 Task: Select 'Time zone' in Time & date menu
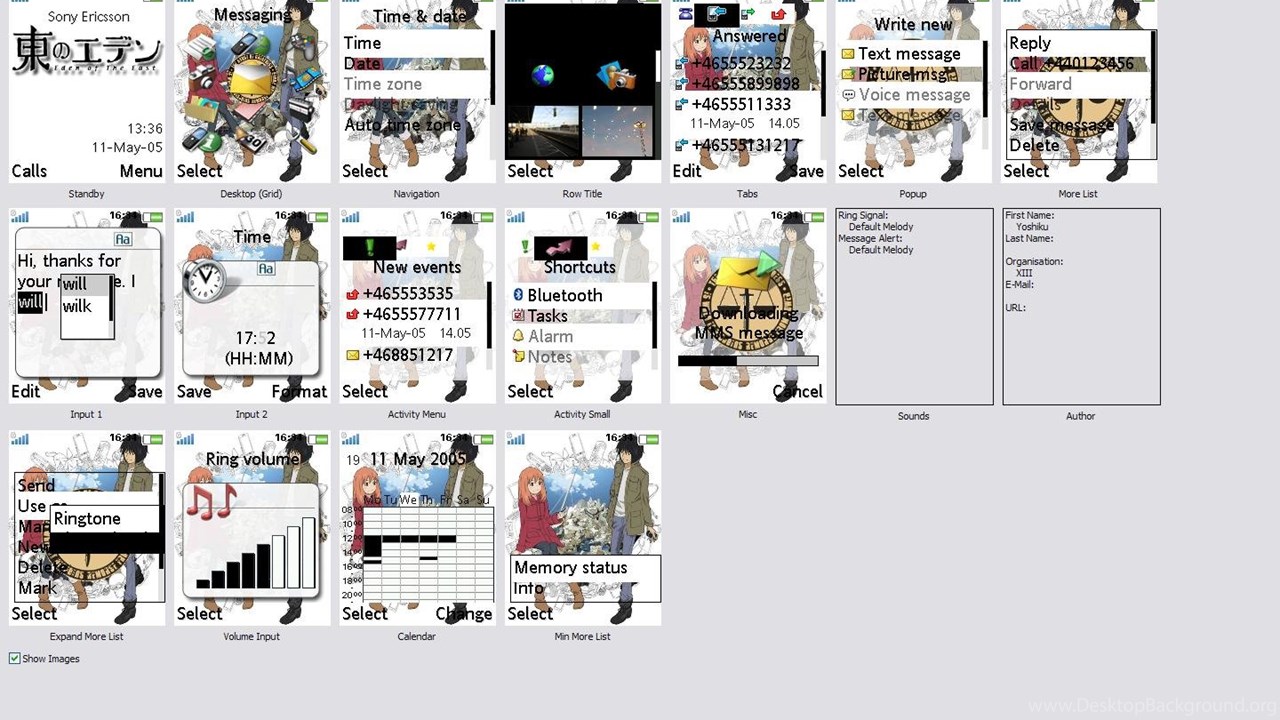click(383, 84)
